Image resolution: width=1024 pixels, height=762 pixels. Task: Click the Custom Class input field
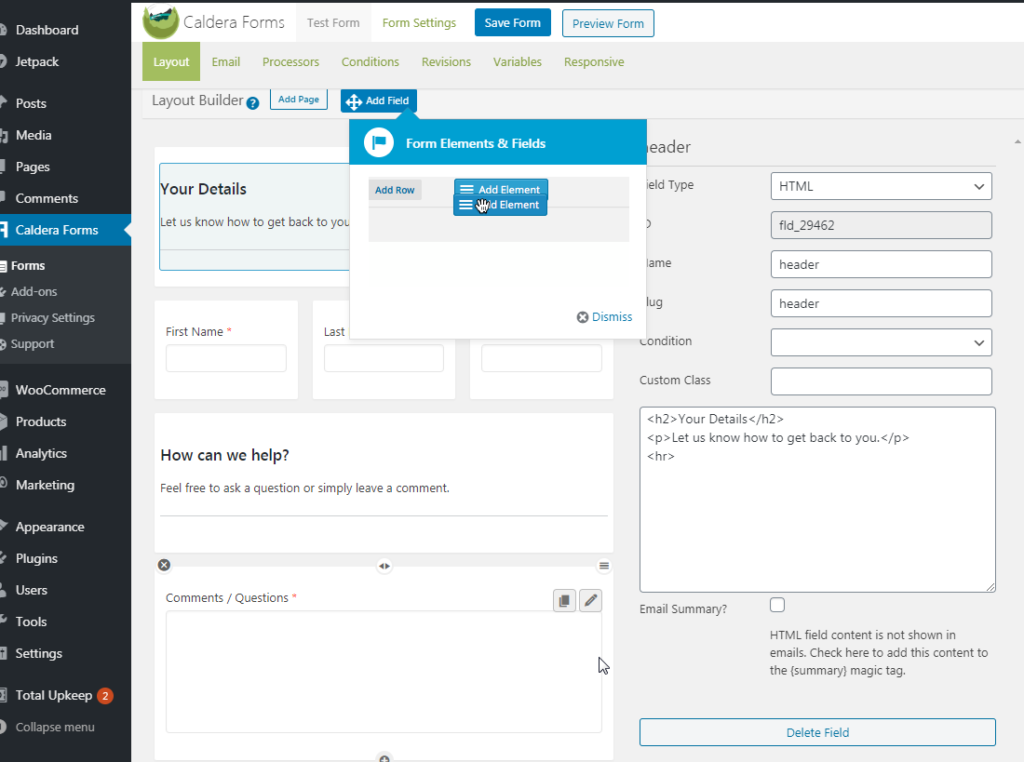pos(881,381)
